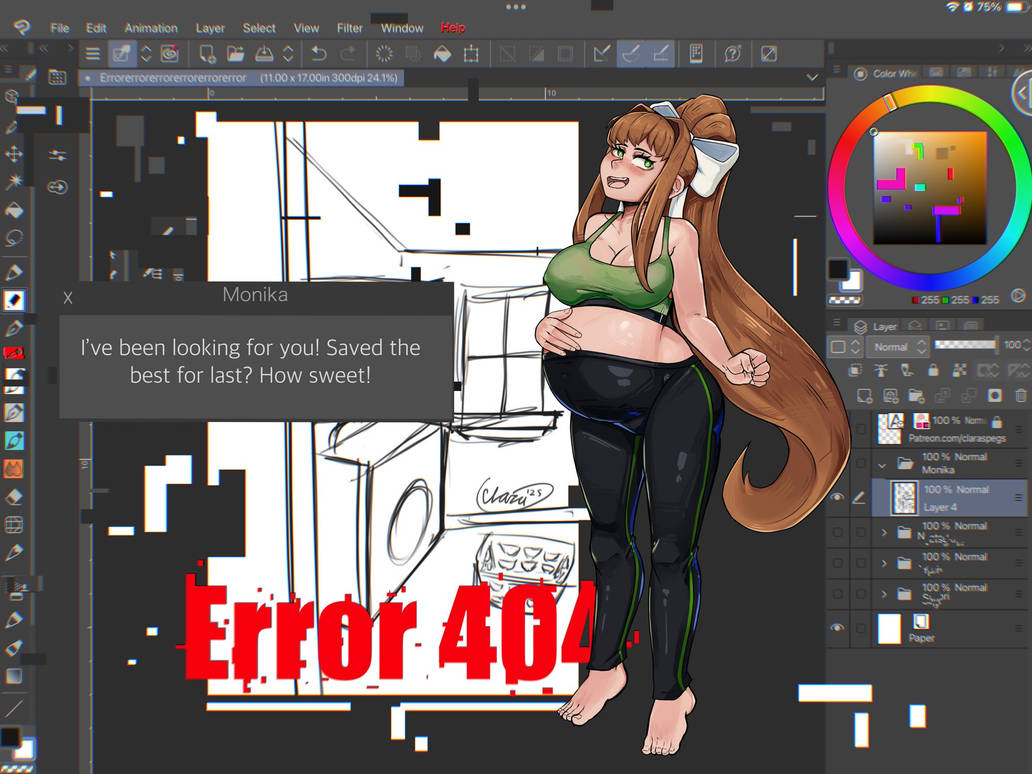Click the red Help menu item

click(x=453, y=28)
